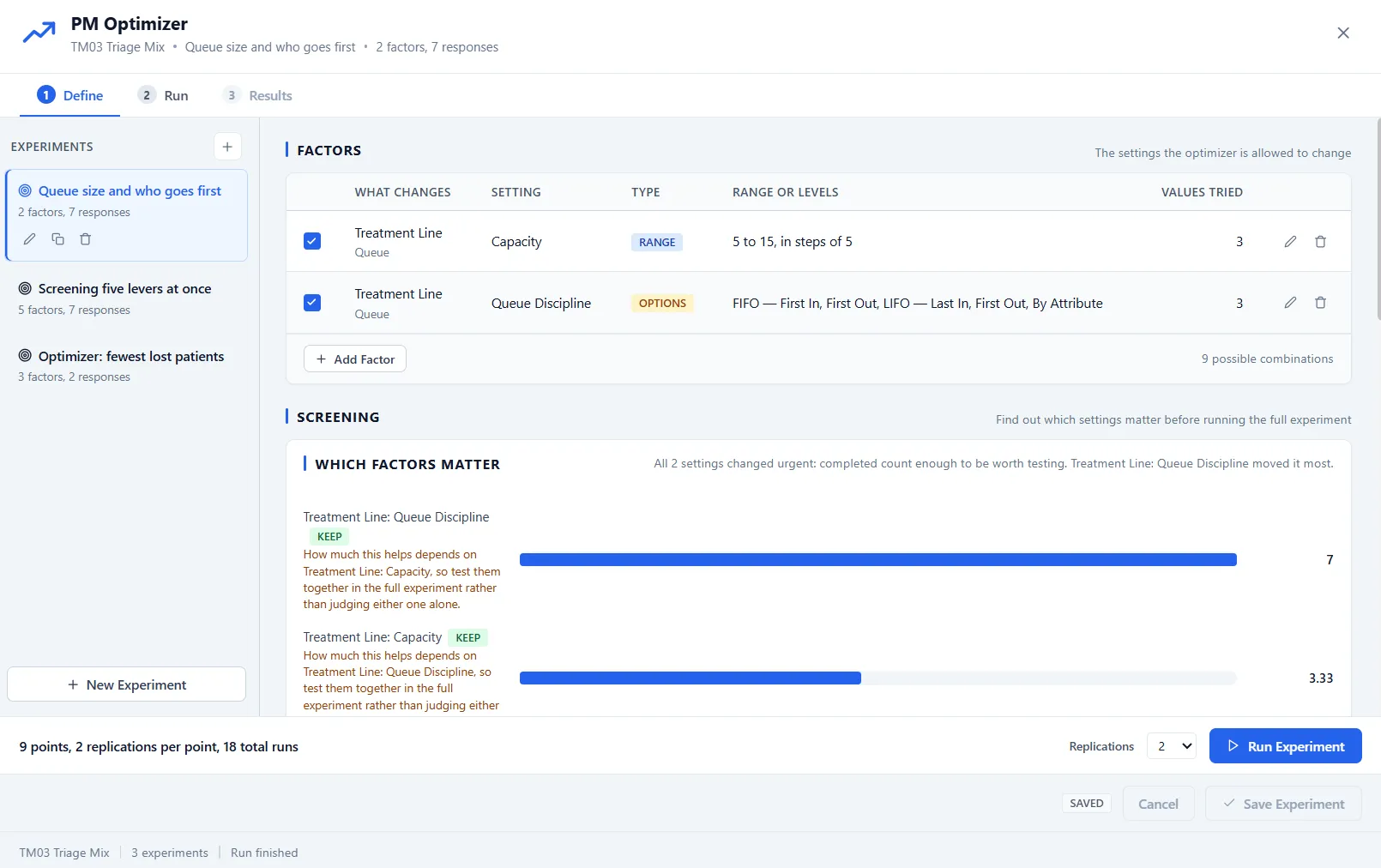Click target icon of Screening five levers
The width and height of the screenshot is (1381, 868).
[x=25, y=288]
